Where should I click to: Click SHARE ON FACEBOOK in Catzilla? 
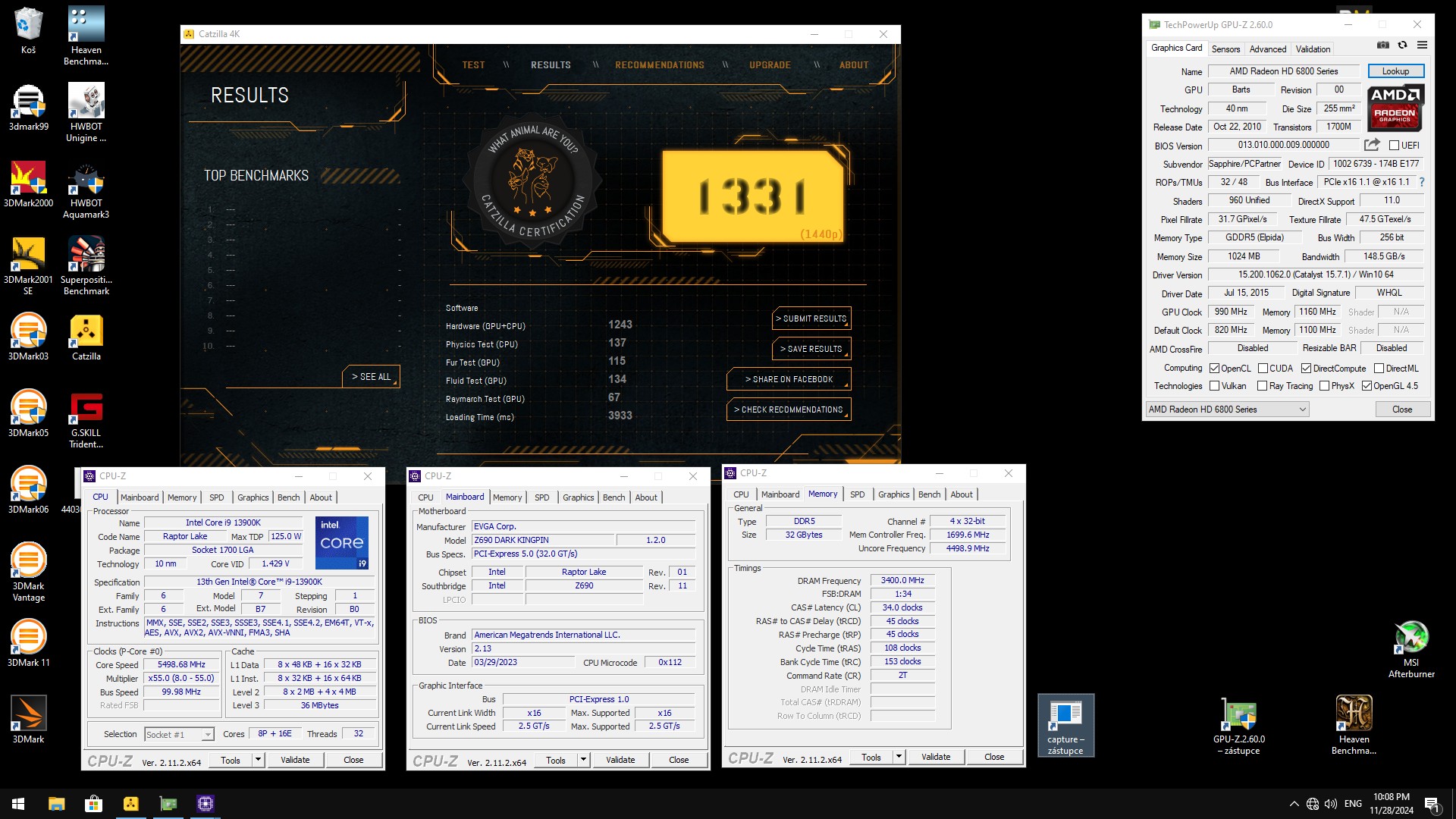coord(789,379)
